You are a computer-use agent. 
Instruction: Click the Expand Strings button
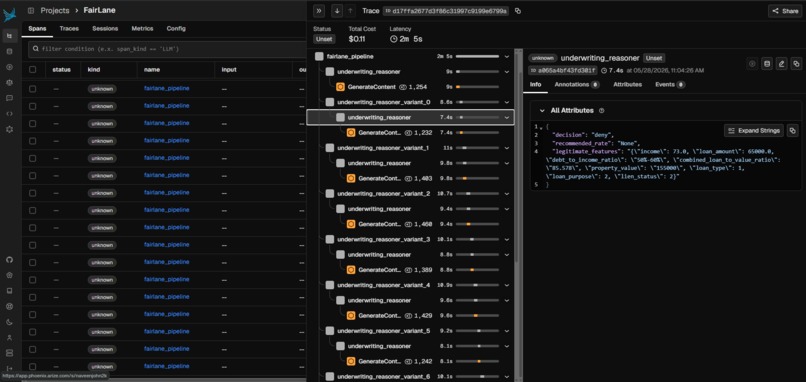tap(754, 131)
